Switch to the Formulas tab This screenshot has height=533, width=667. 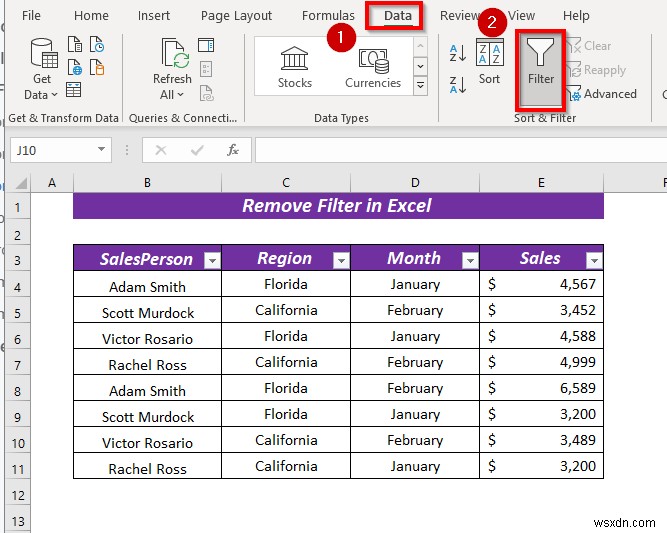[x=328, y=16]
